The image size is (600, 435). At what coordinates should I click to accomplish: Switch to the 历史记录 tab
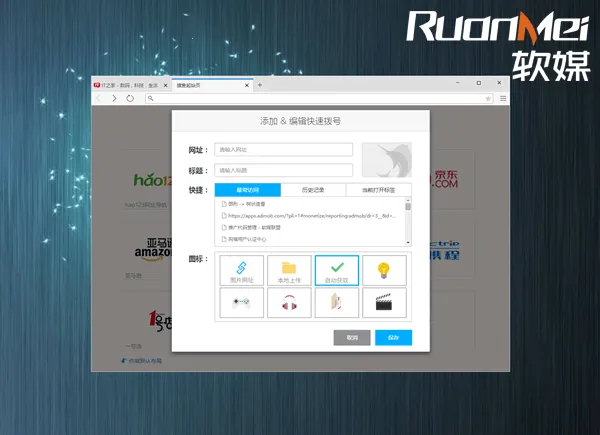pyautogui.click(x=313, y=190)
